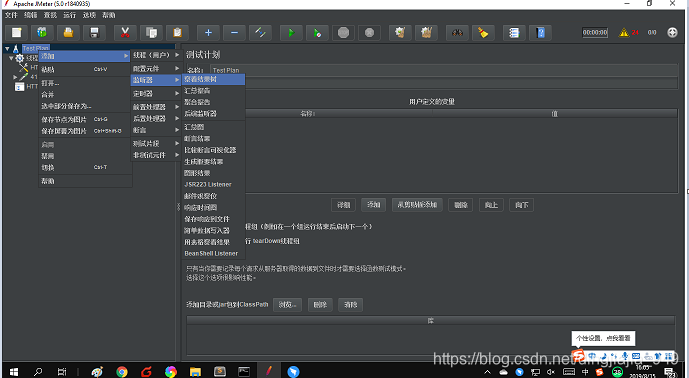Open the 选项 menu in the menu bar
689x378 pixels.
pos(89,15)
